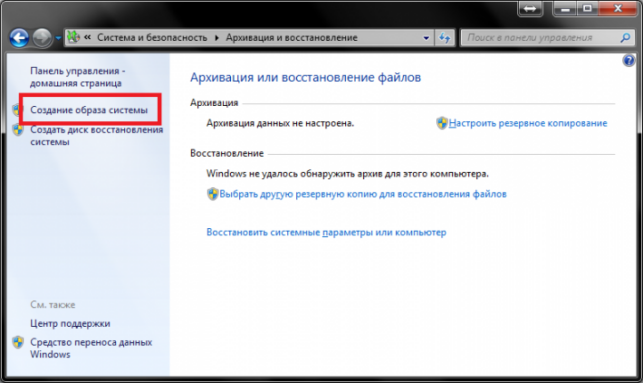Screen dimensions: 643x383
Task: Click 'Настроить резервное копирование' link
Action: click(x=528, y=123)
